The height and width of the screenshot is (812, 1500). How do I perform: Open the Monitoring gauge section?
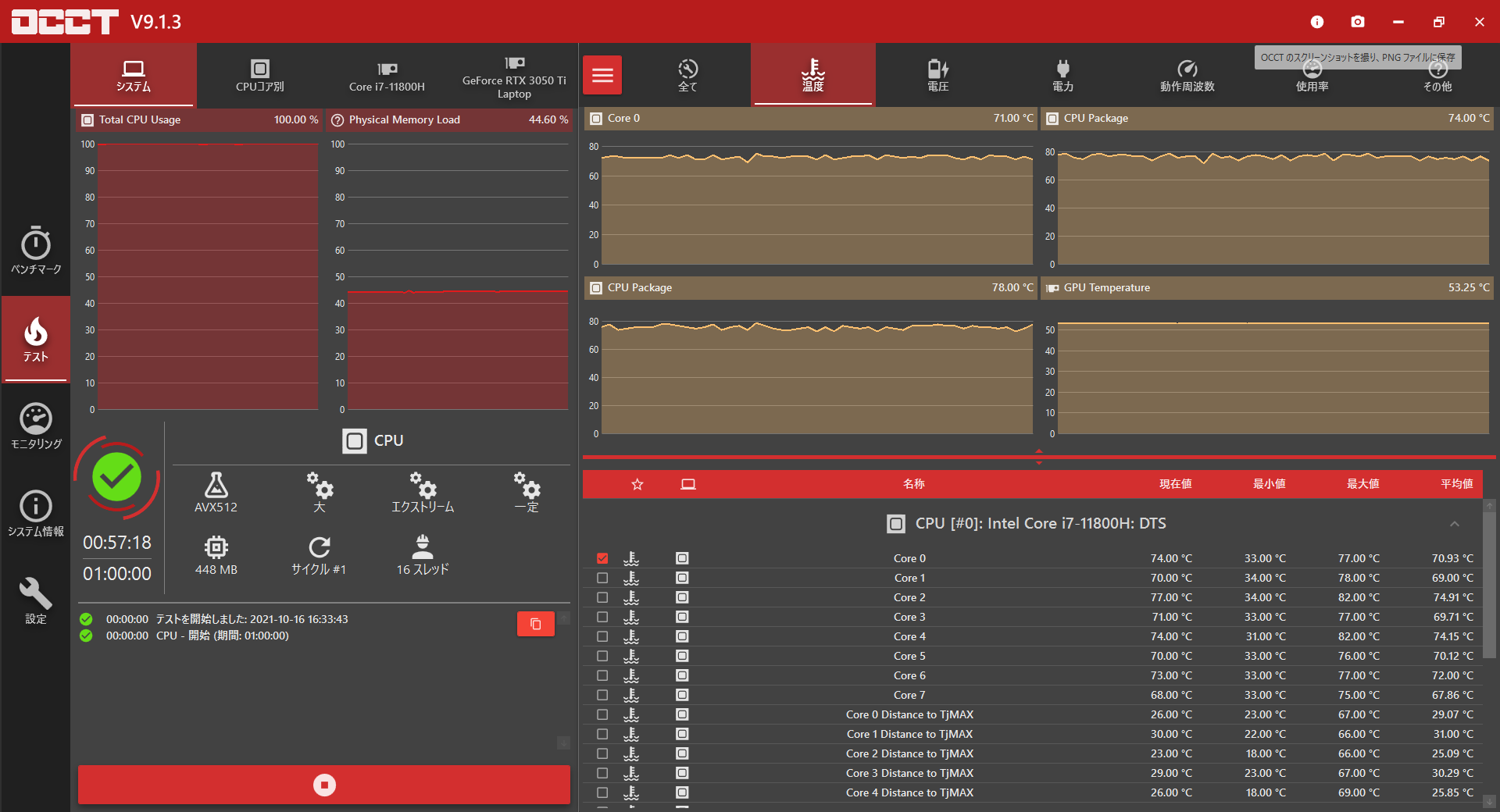point(36,426)
